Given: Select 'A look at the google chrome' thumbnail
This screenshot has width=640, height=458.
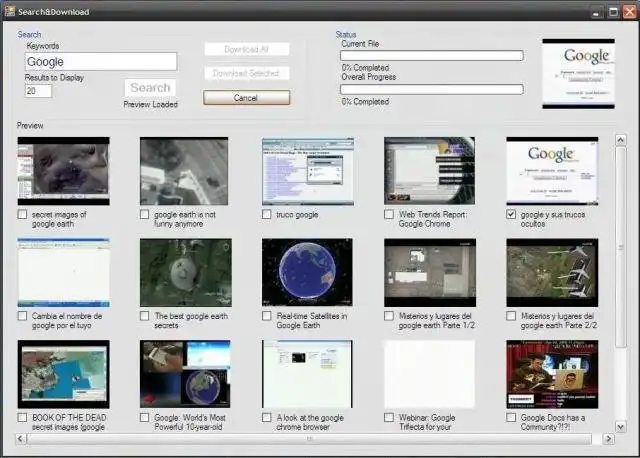Looking at the screenshot, I should [x=307, y=374].
